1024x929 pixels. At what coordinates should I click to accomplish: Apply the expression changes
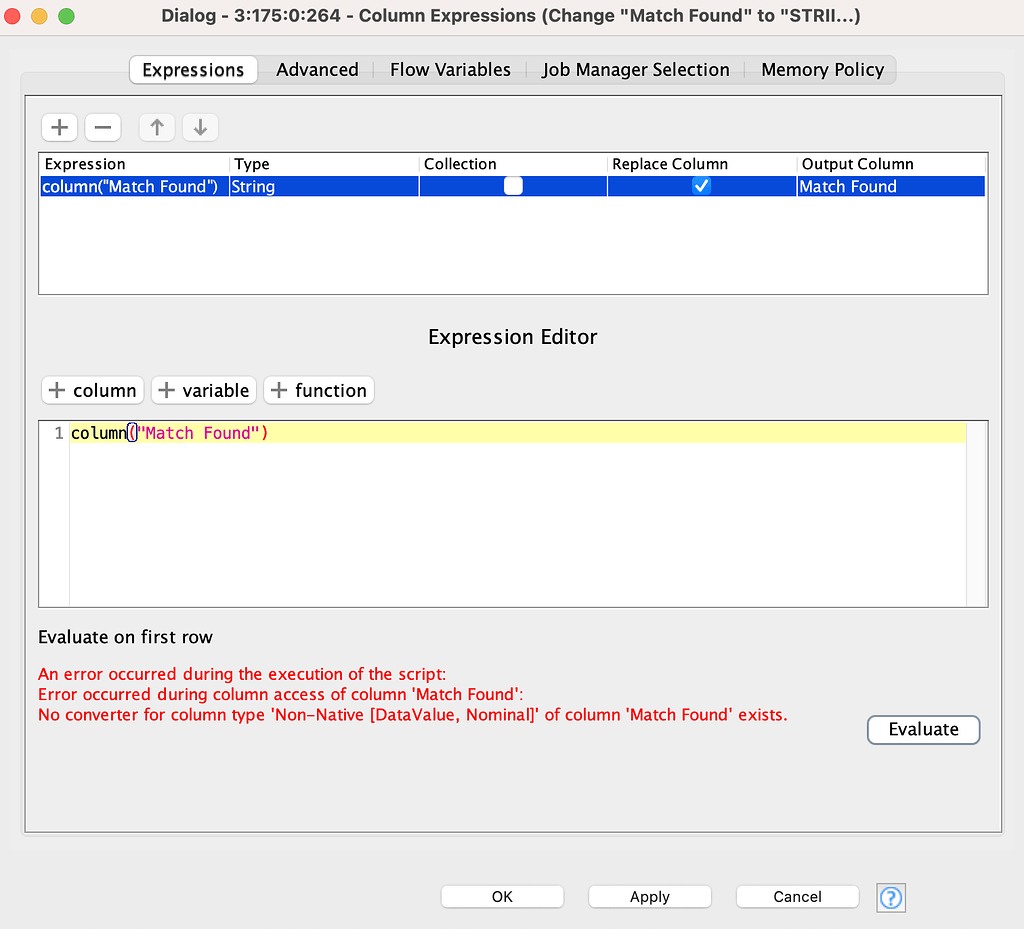[x=649, y=896]
